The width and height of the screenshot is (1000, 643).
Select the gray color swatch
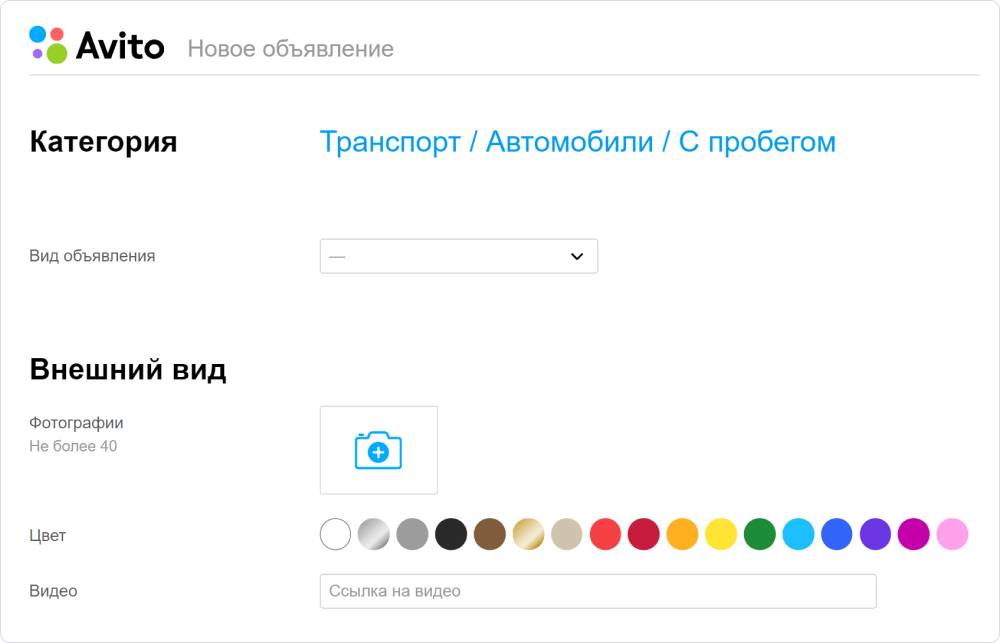tap(413, 534)
